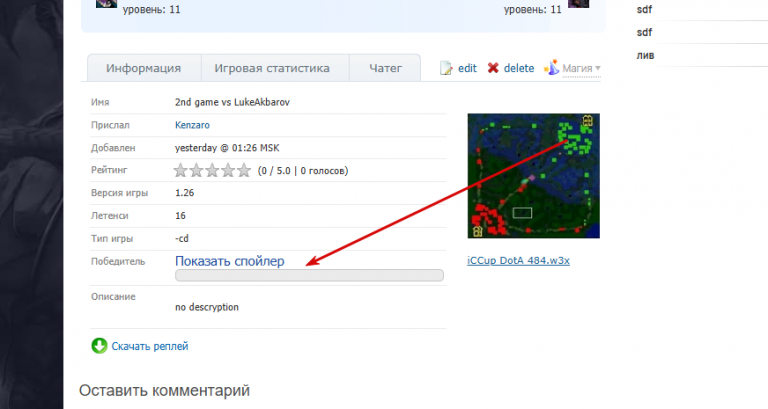Click the edit notepad icon
Image resolution: width=768 pixels, height=409 pixels.
point(446,68)
